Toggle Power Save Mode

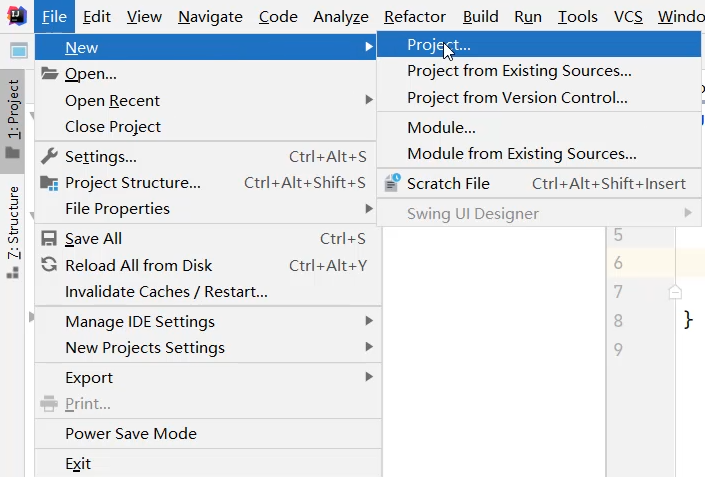[131, 434]
